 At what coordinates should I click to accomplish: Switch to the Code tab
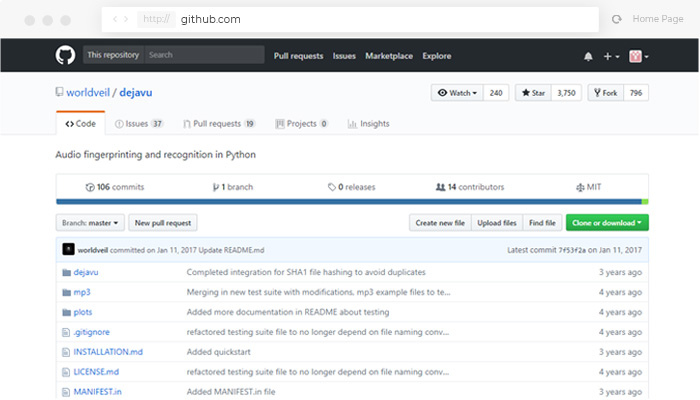click(81, 124)
